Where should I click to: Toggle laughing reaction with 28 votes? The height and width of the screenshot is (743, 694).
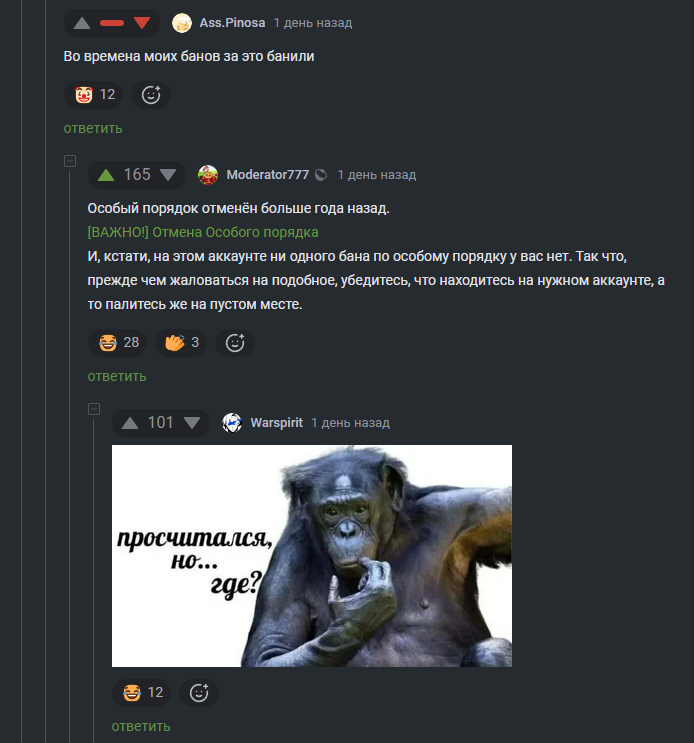(117, 343)
